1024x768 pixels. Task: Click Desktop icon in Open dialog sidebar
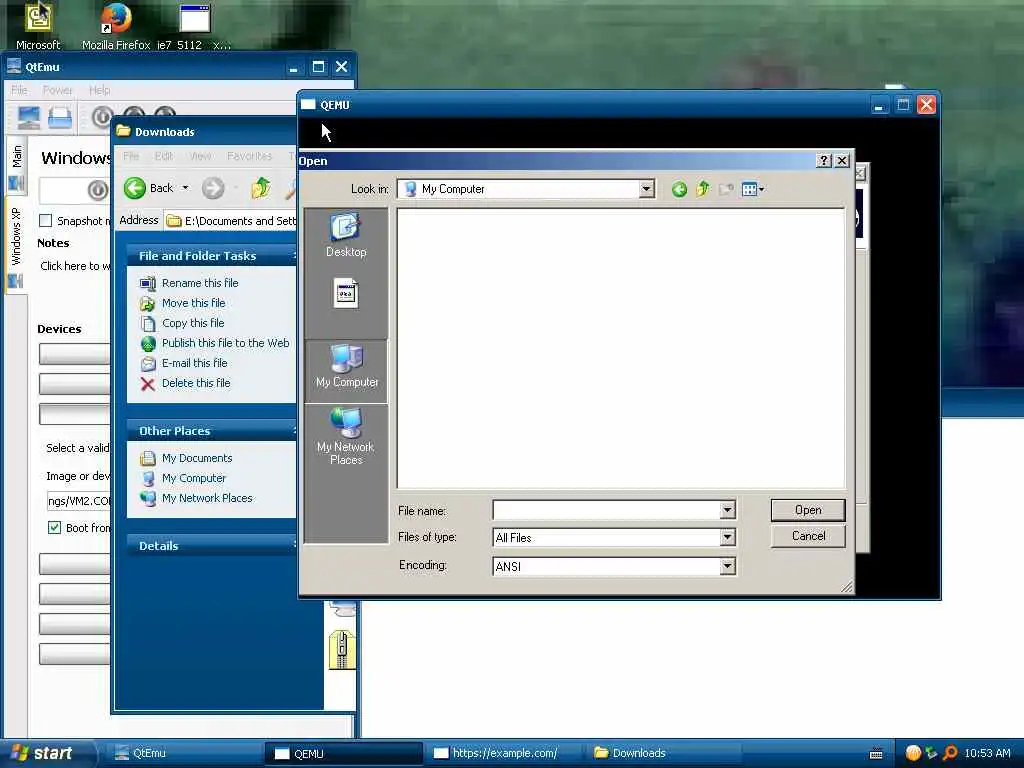click(x=345, y=234)
